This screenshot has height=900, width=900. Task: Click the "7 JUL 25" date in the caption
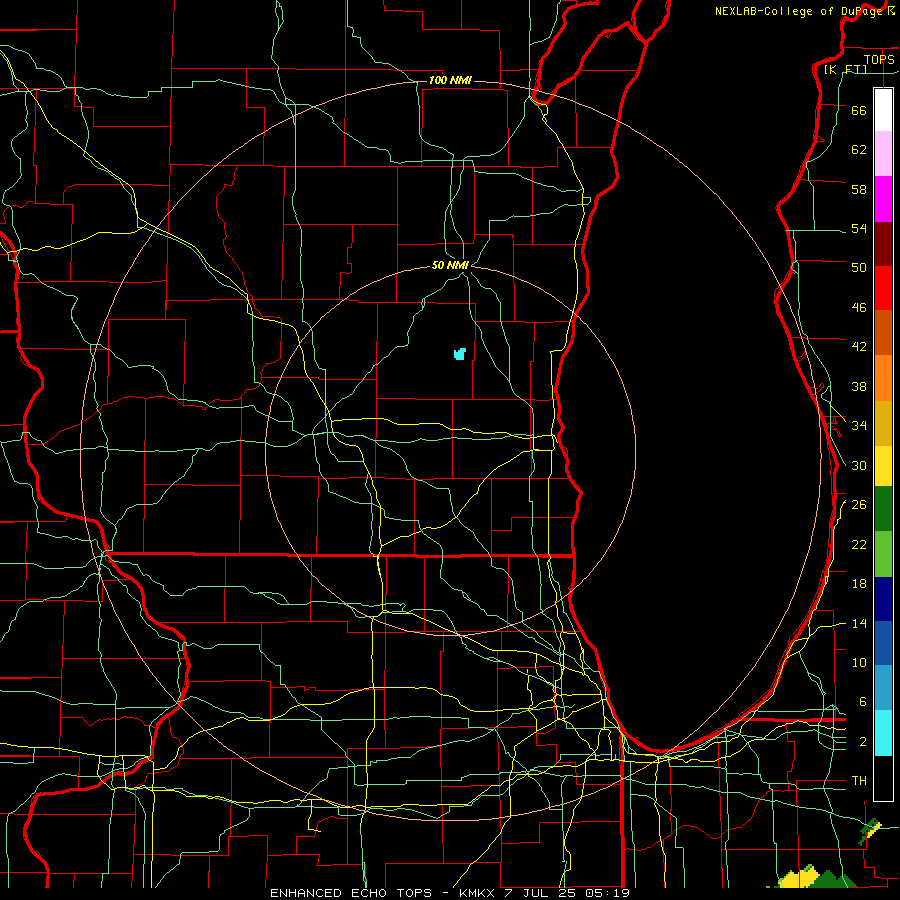click(x=542, y=893)
